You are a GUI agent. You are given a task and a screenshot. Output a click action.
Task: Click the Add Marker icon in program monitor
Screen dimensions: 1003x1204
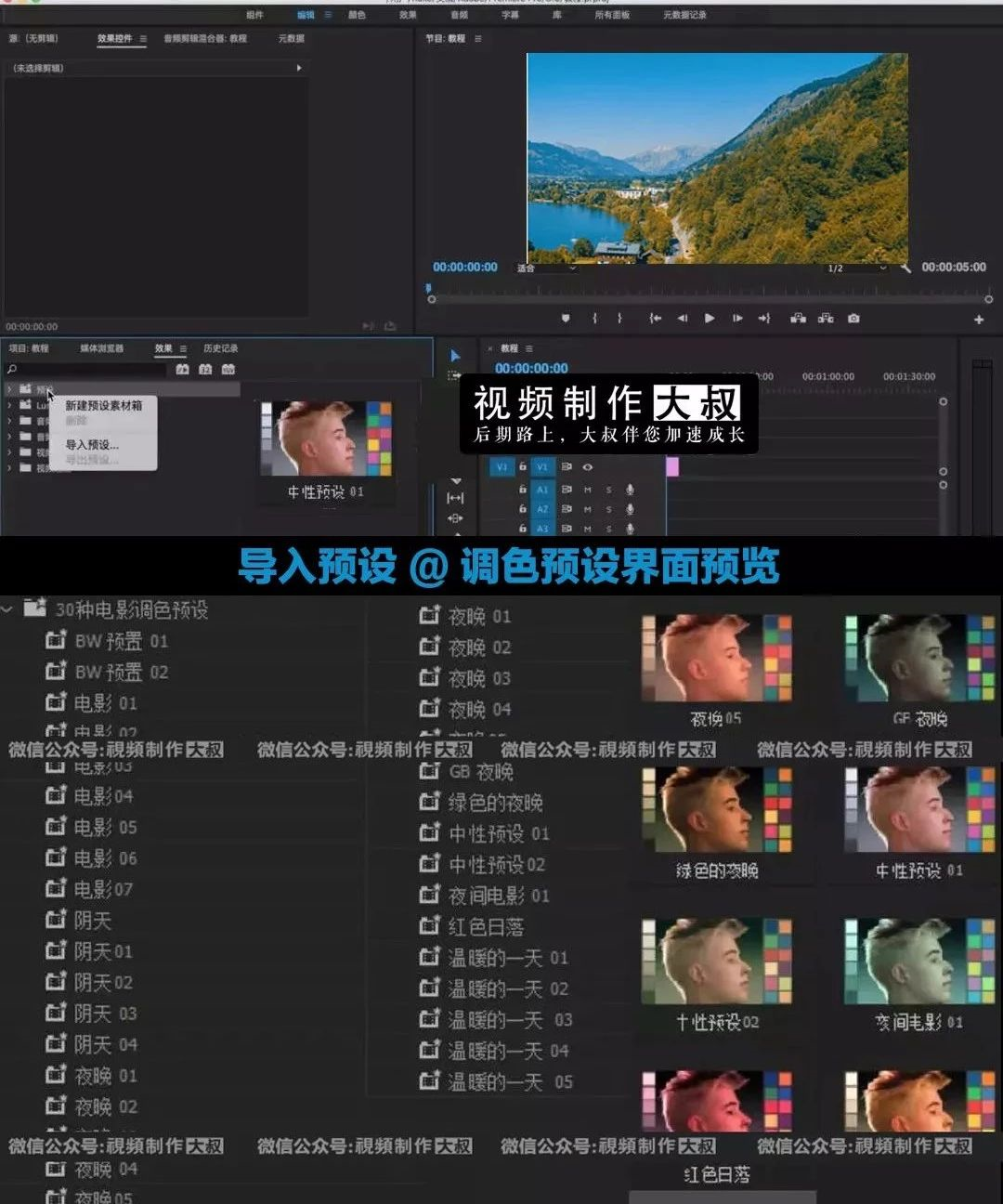coord(566,318)
